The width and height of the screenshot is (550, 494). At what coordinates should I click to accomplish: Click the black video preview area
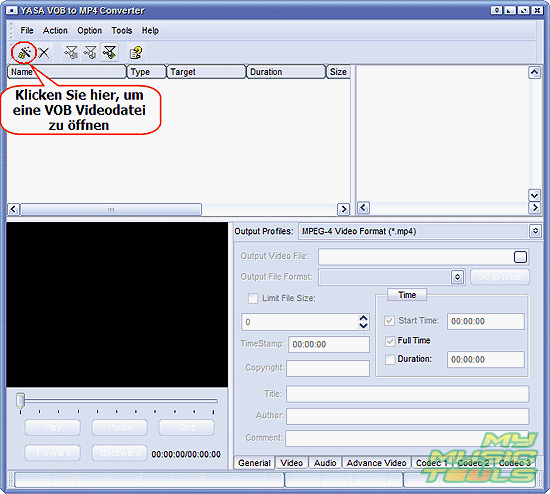pyautogui.click(x=117, y=305)
